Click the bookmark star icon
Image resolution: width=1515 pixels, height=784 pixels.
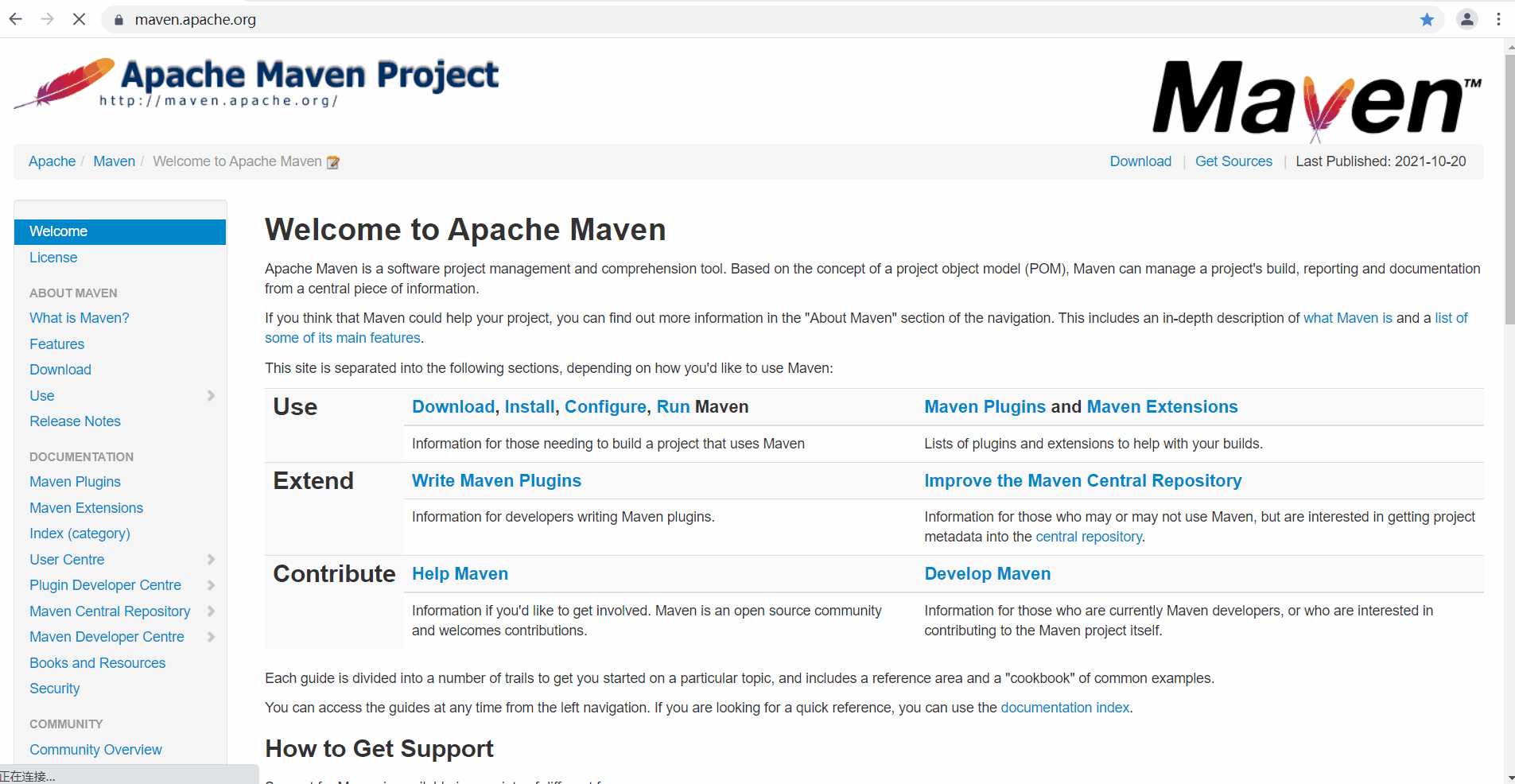[1427, 20]
